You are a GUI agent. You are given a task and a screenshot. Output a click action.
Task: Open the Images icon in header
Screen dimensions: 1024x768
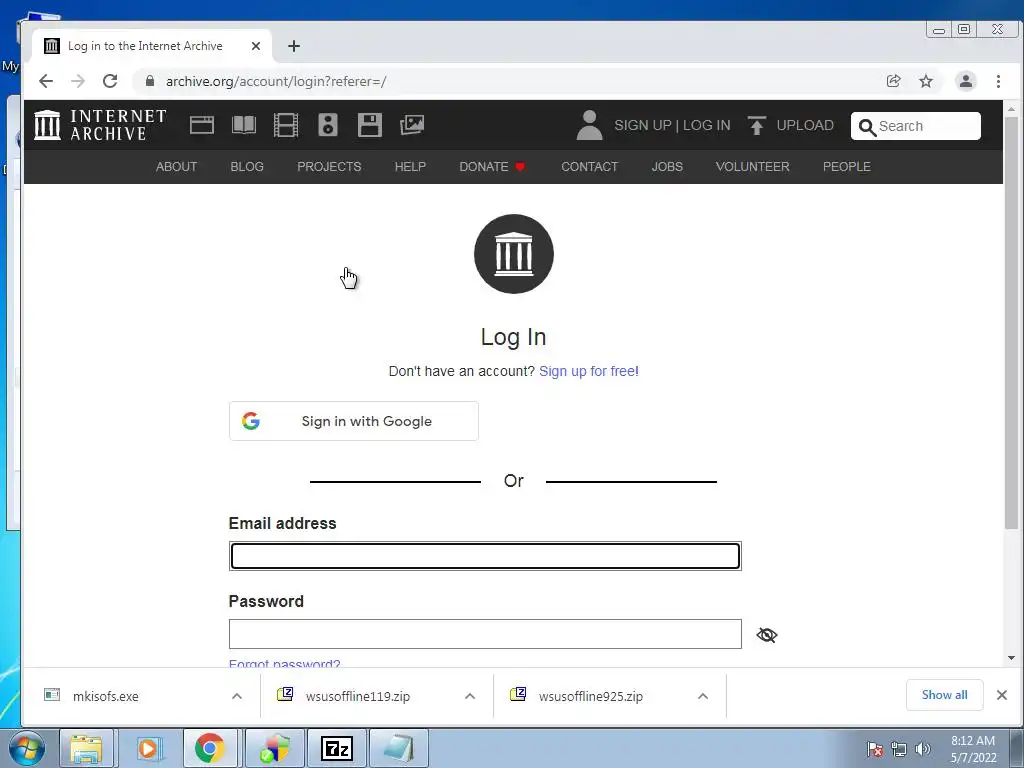412,125
